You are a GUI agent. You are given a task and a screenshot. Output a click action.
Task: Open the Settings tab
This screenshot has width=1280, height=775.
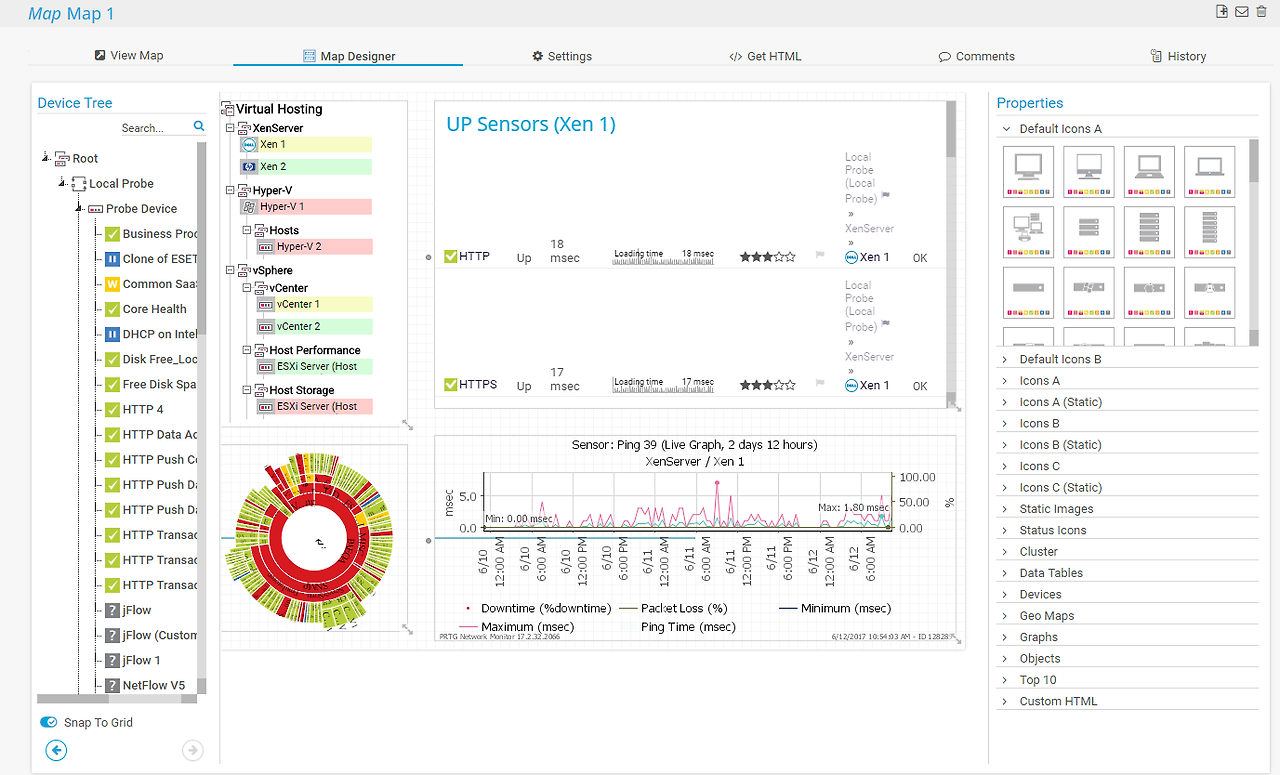click(562, 57)
